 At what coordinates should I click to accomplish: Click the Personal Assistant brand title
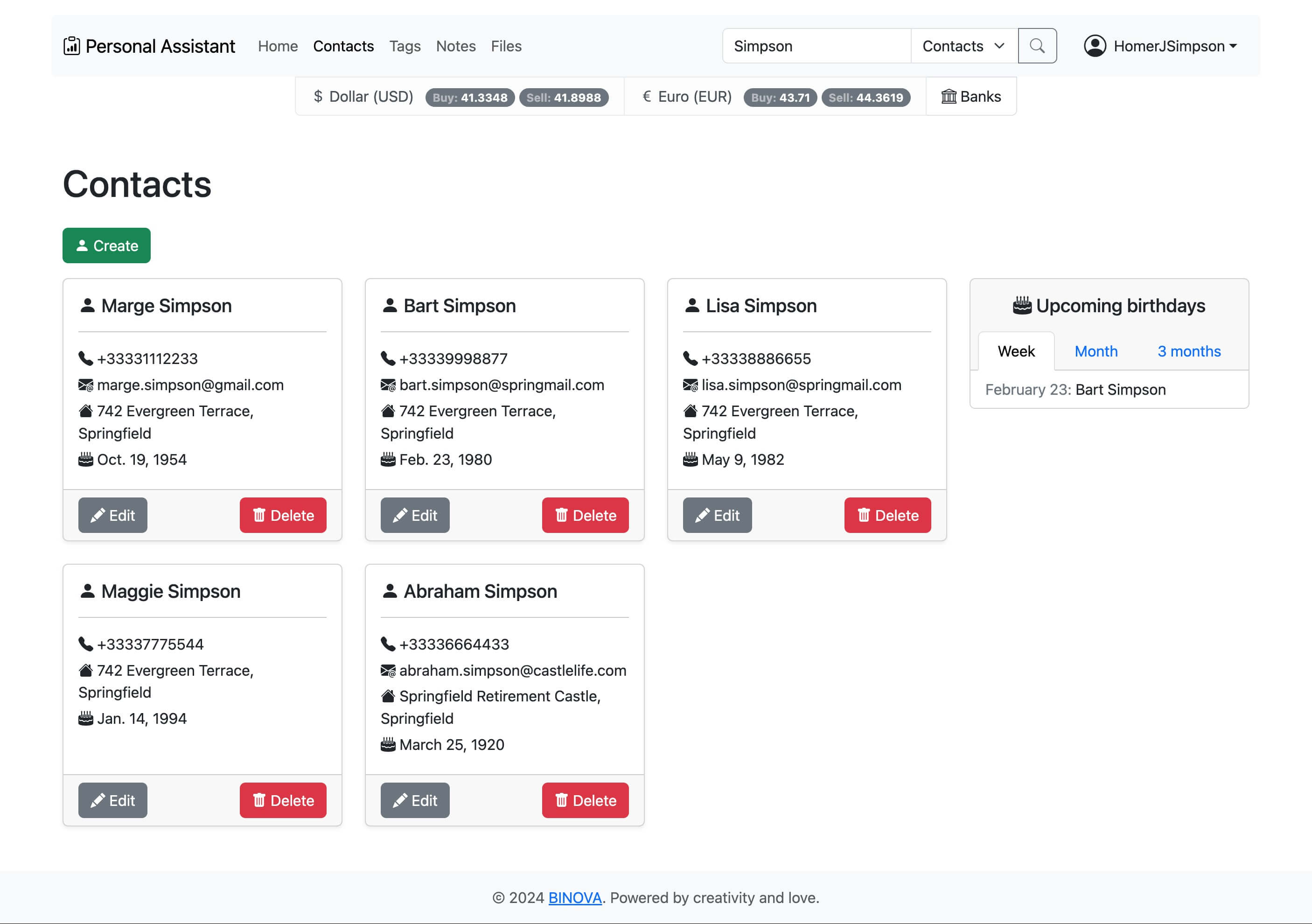click(x=160, y=46)
